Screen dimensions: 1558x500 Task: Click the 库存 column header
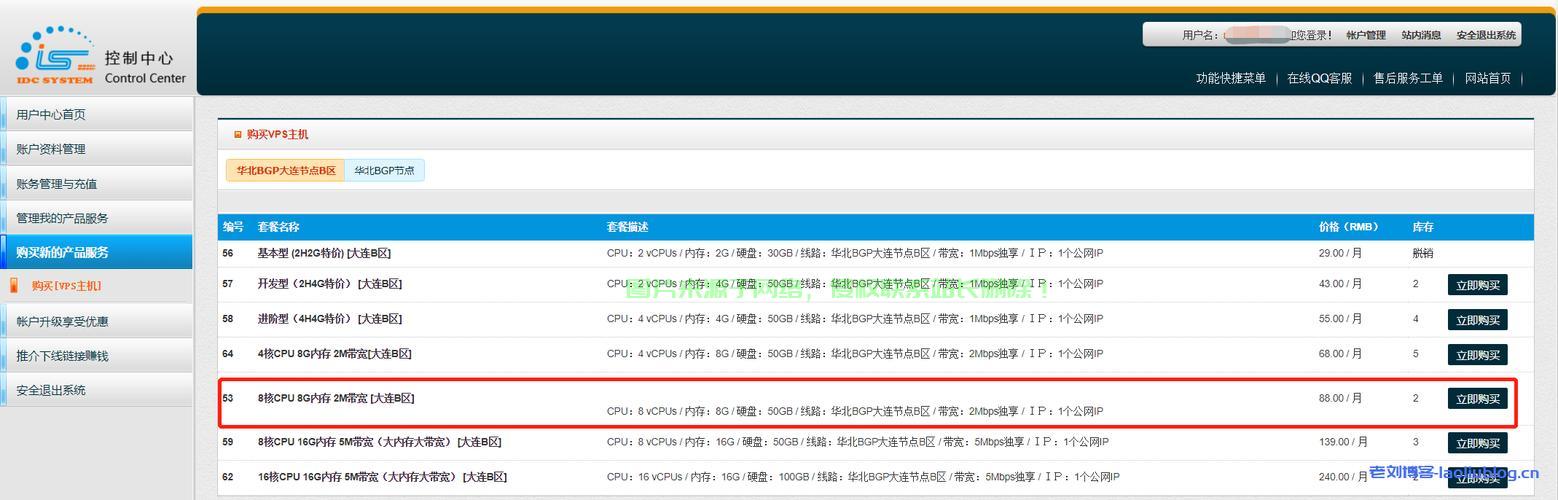point(1423,227)
